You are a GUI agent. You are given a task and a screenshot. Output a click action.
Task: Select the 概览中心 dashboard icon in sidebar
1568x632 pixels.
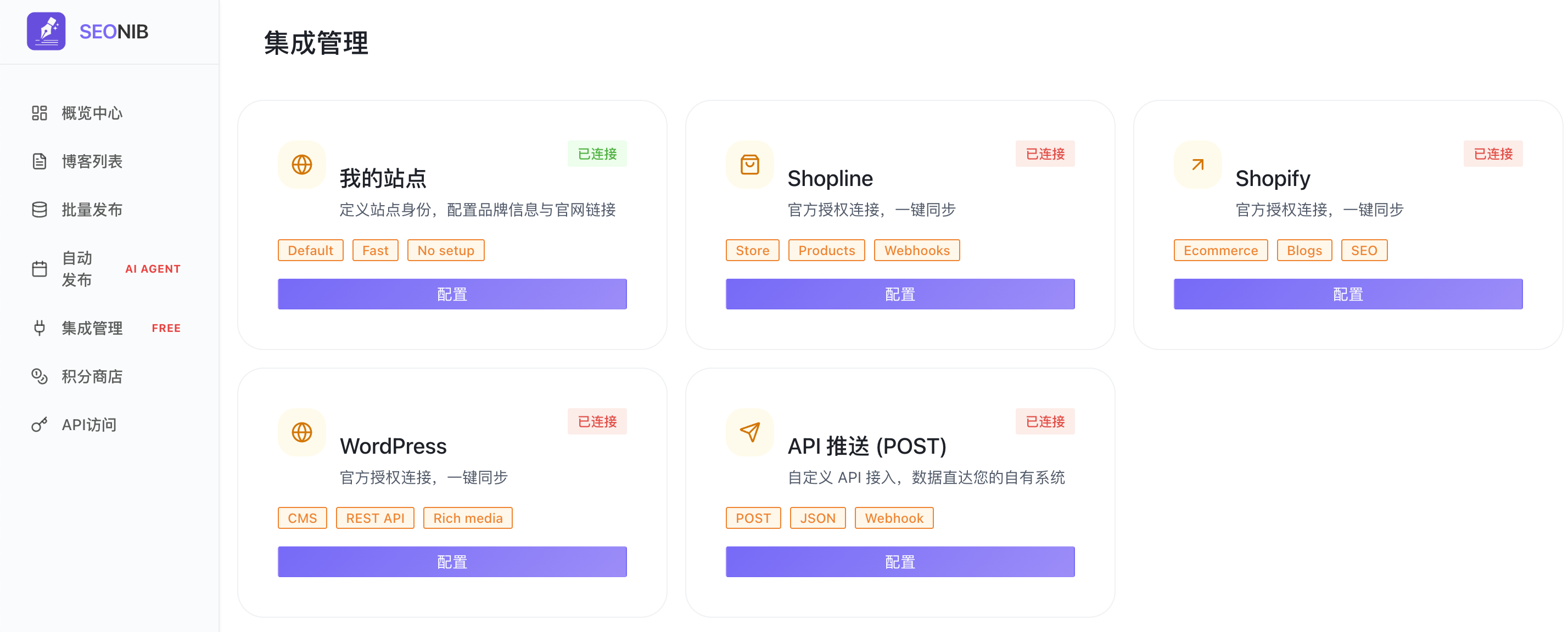[x=39, y=112]
